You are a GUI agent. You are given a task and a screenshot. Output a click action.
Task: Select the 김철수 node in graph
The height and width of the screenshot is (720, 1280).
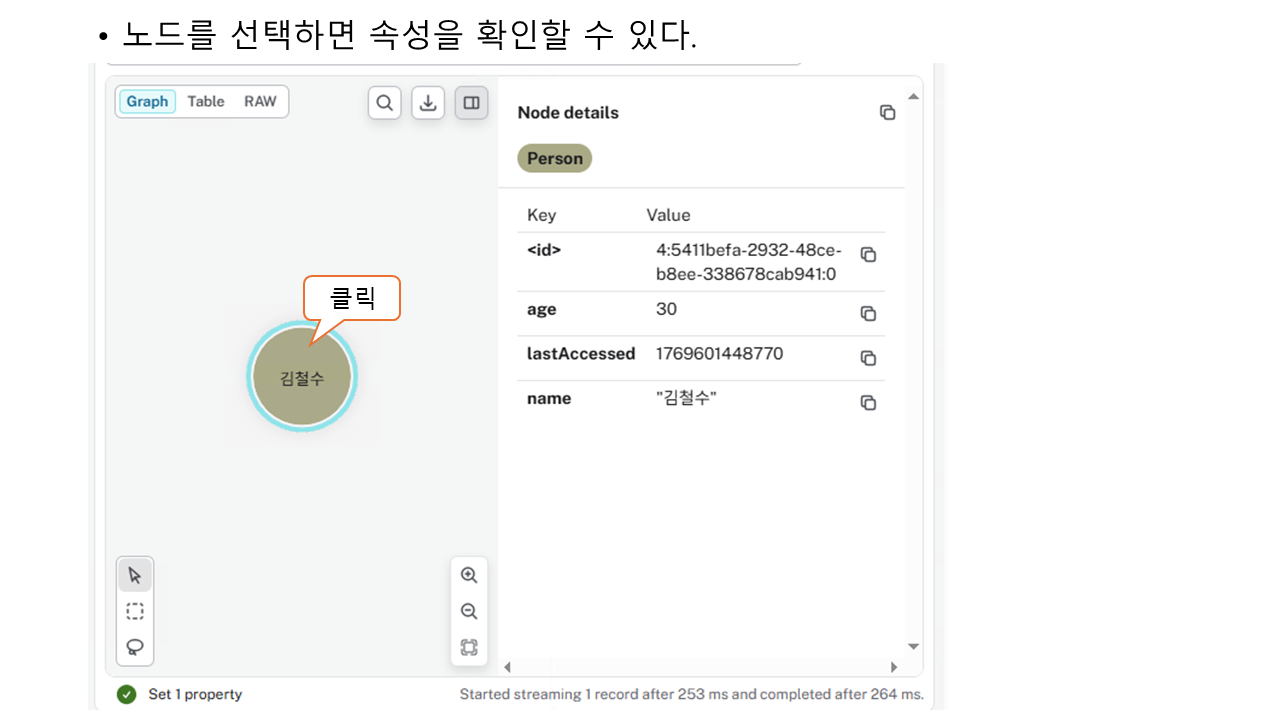pyautogui.click(x=302, y=378)
